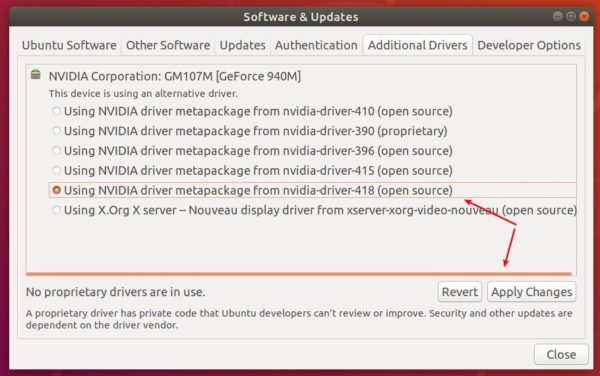Go to the Authentication tab
Screen dimensions: 600x376
316,45
